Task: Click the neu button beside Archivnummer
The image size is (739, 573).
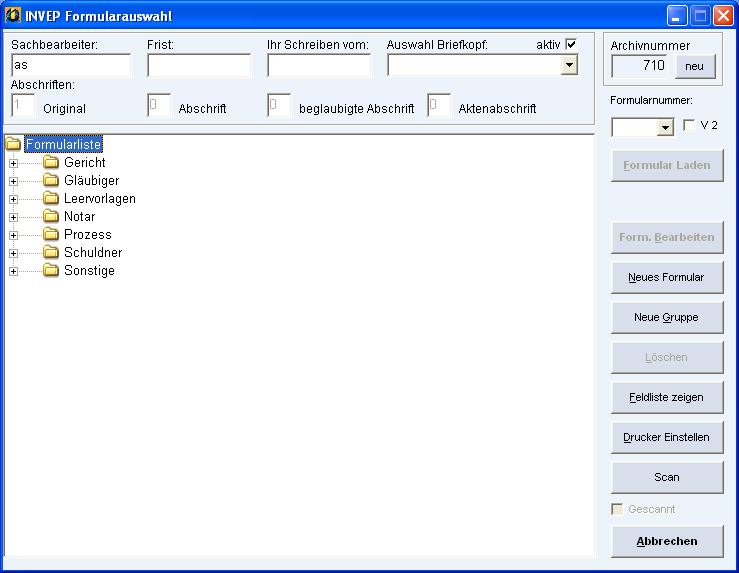Action: 694,66
